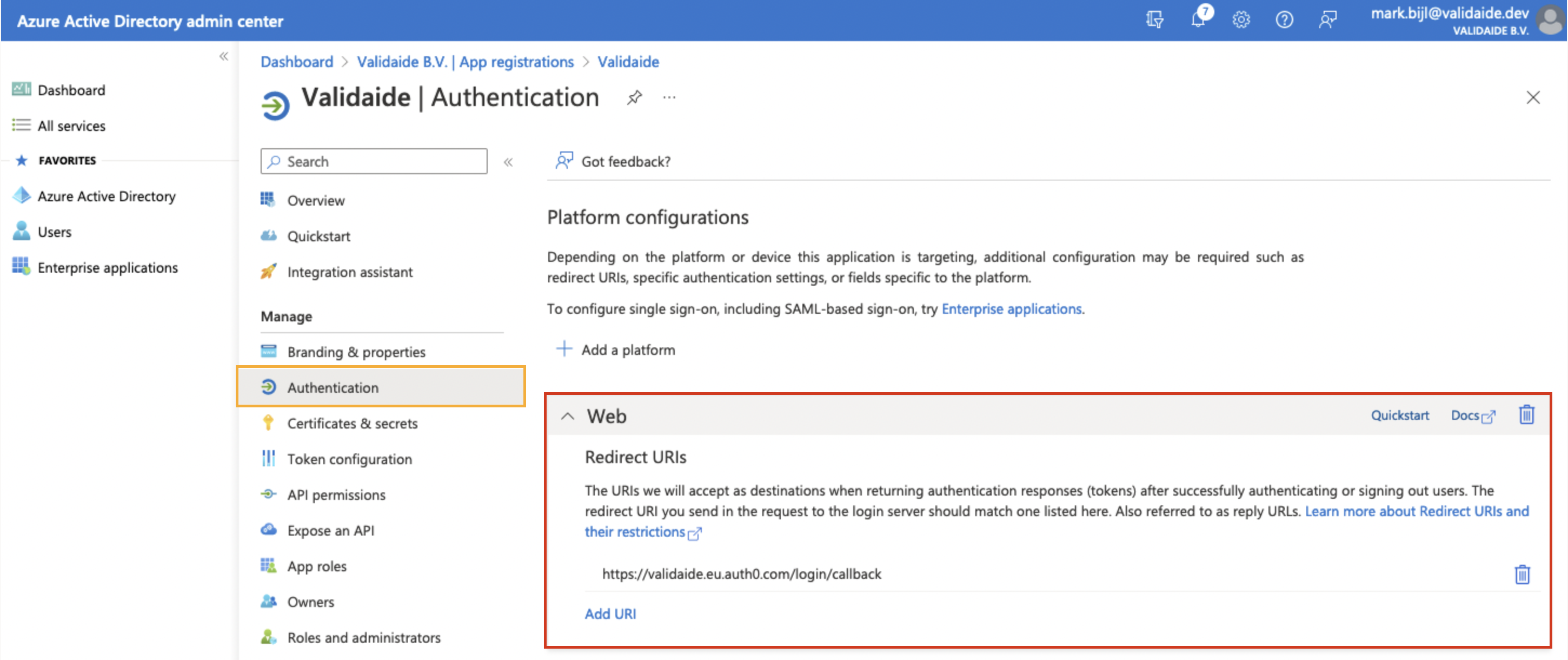Open the ellipsis menu next to the pin
The image size is (1568, 660).
coord(669,97)
